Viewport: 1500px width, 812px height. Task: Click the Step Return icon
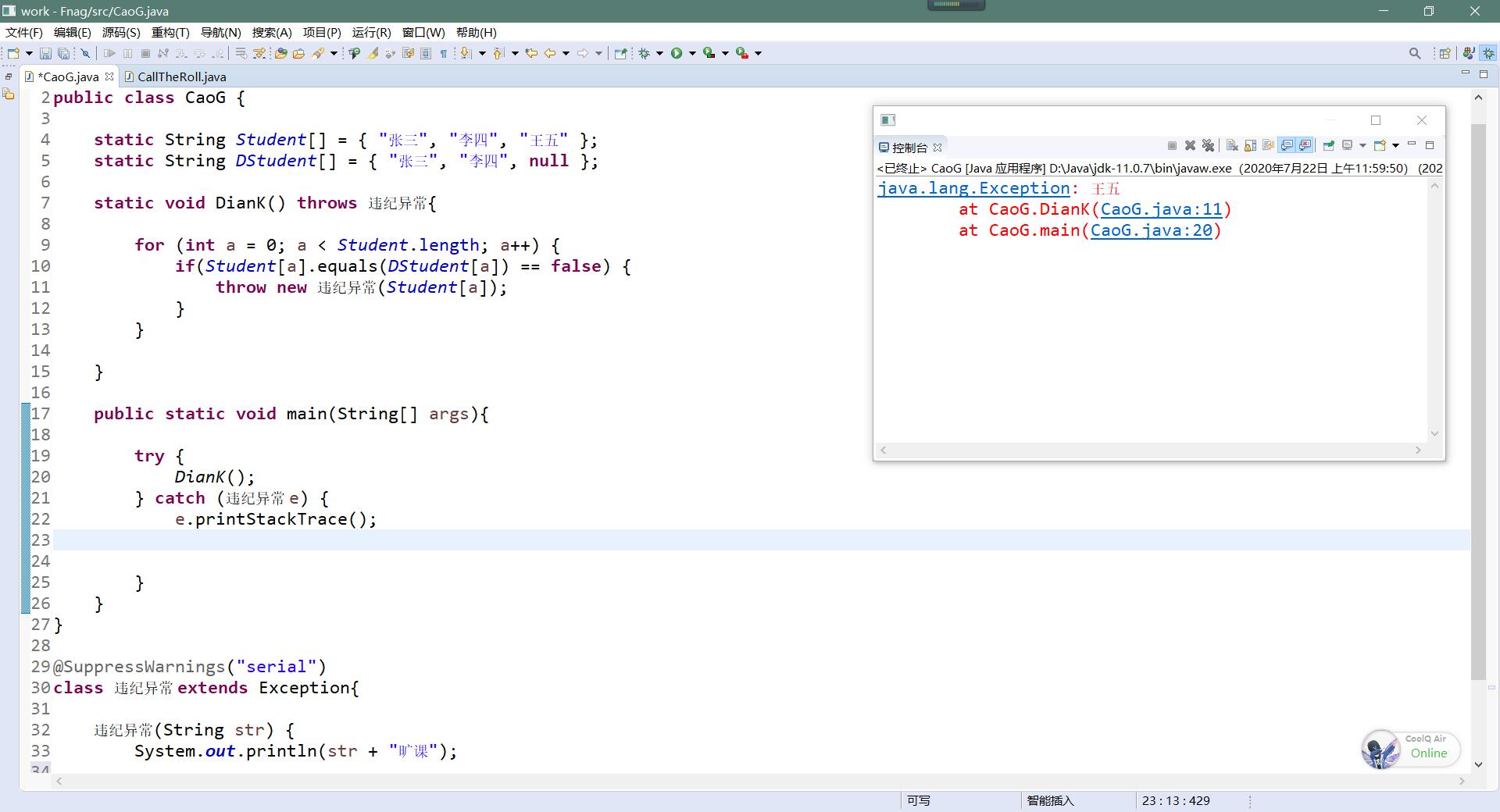pyautogui.click(x=218, y=53)
